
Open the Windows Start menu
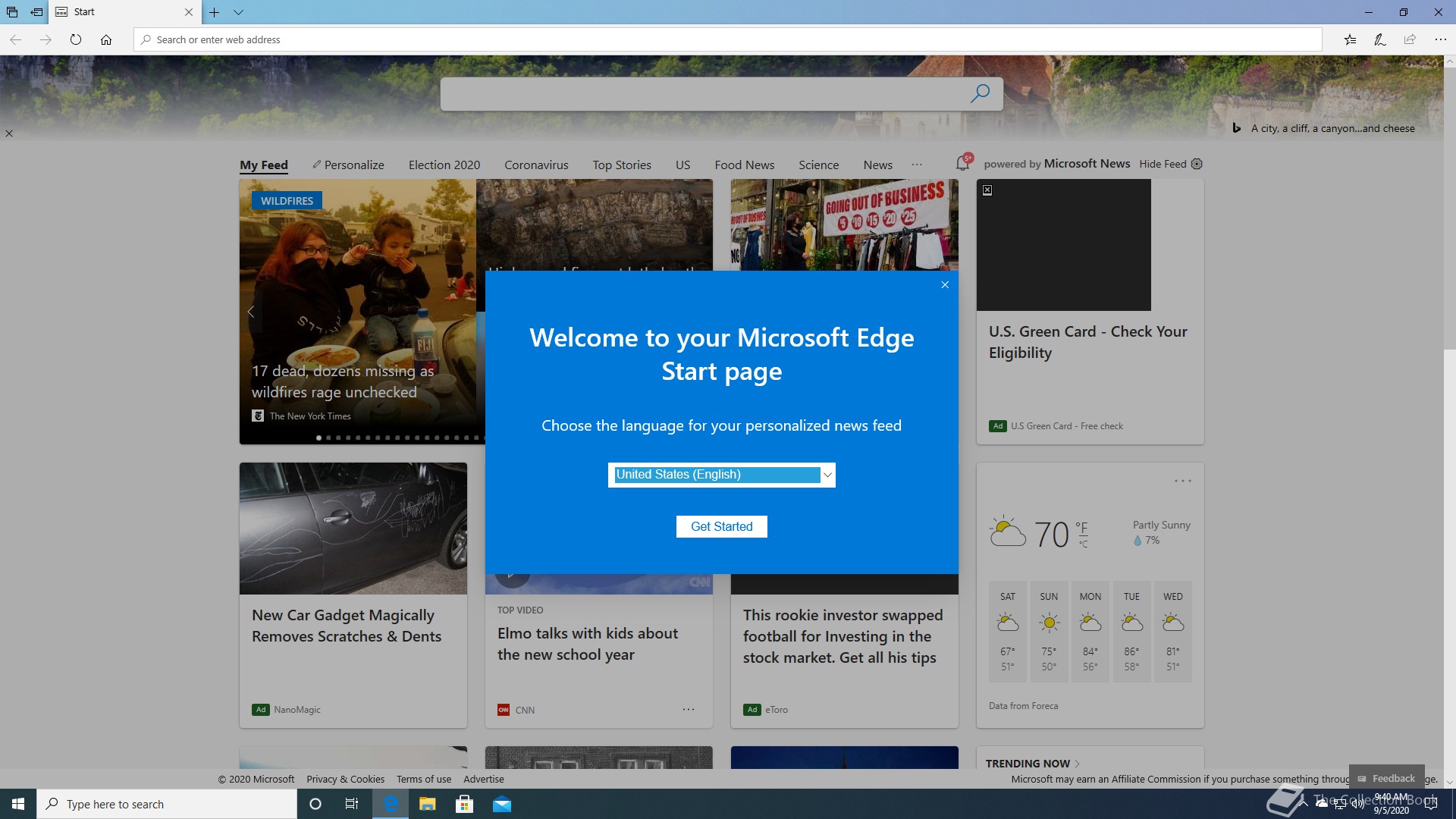(18, 804)
